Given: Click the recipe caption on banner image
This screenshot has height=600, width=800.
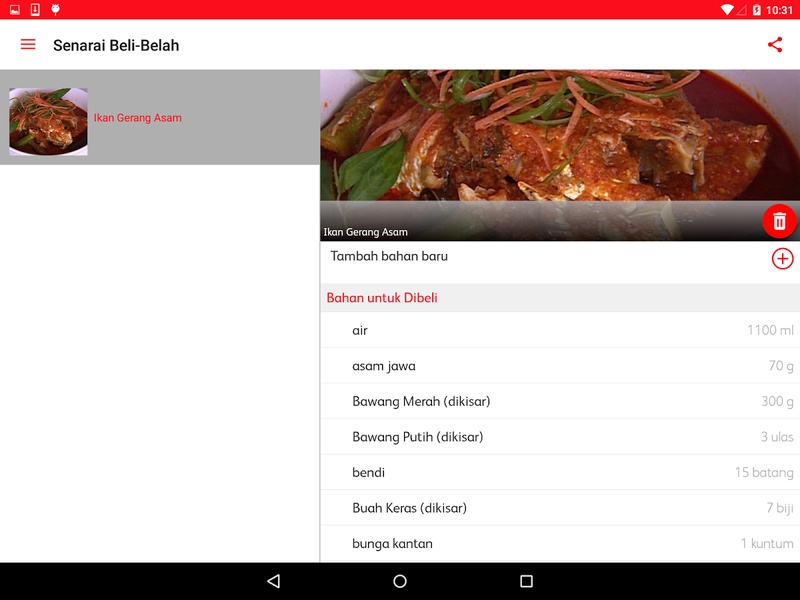Looking at the screenshot, I should (365, 232).
